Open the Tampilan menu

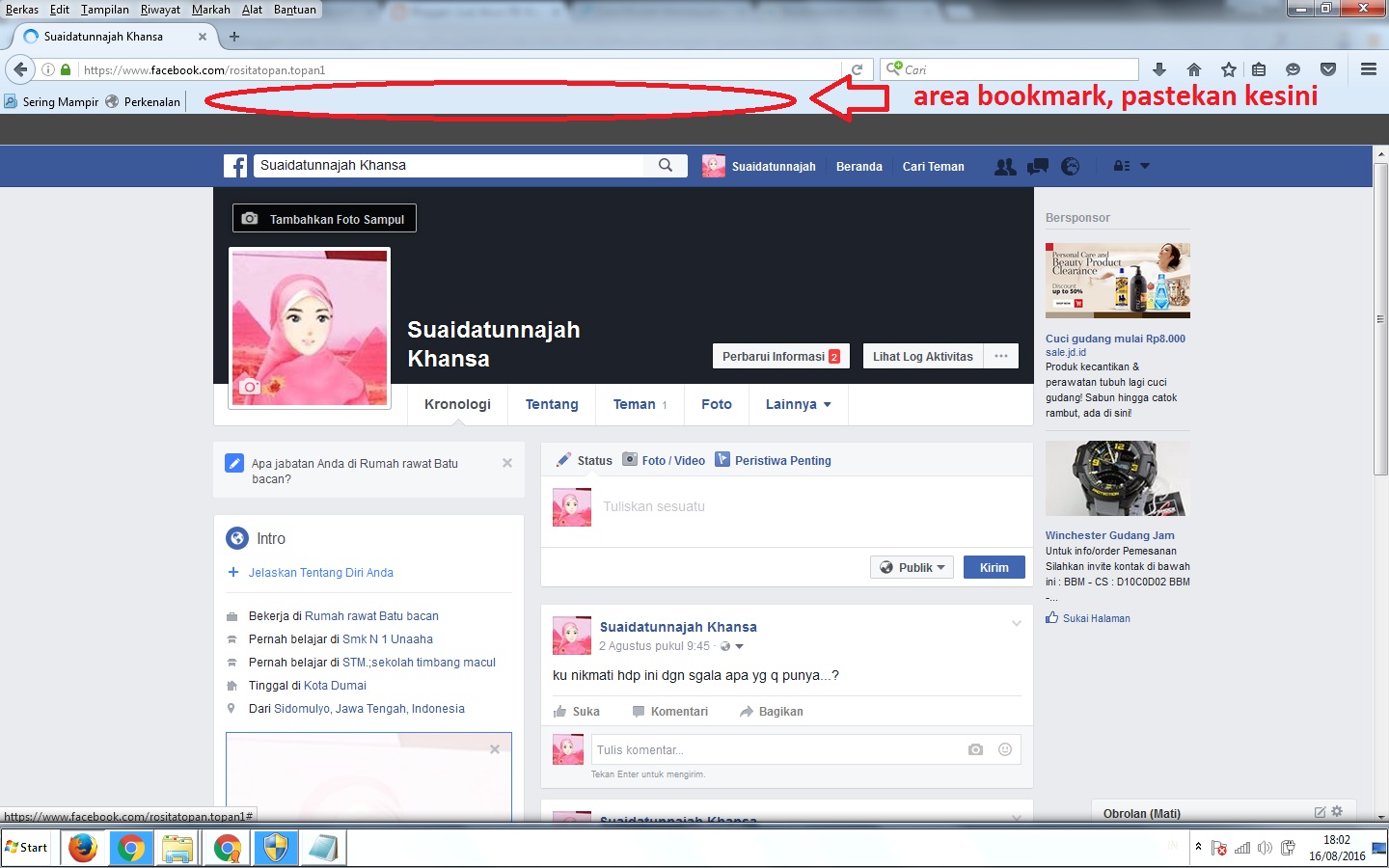[104, 10]
